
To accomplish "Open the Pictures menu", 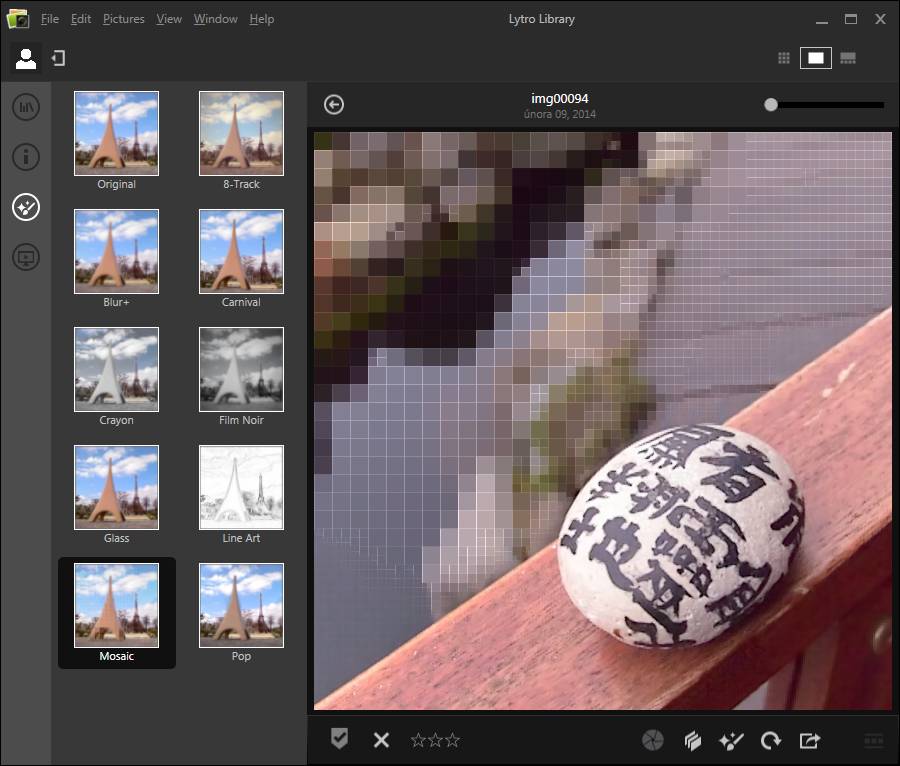I will 123,19.
